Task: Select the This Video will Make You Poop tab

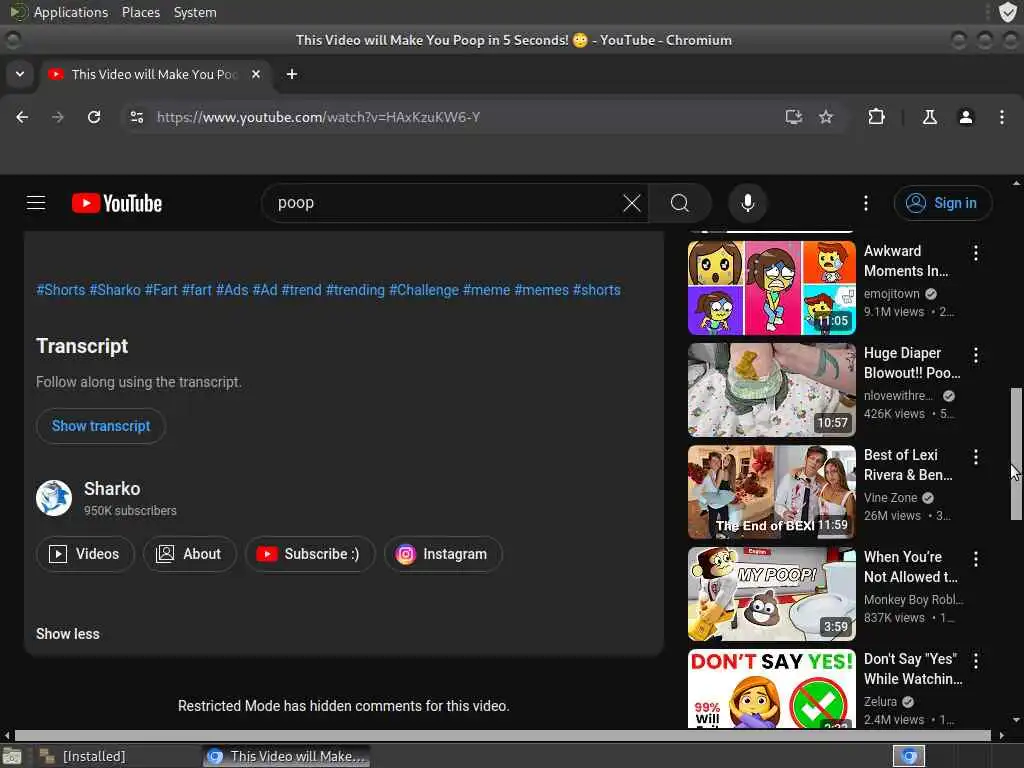Action: (x=155, y=74)
